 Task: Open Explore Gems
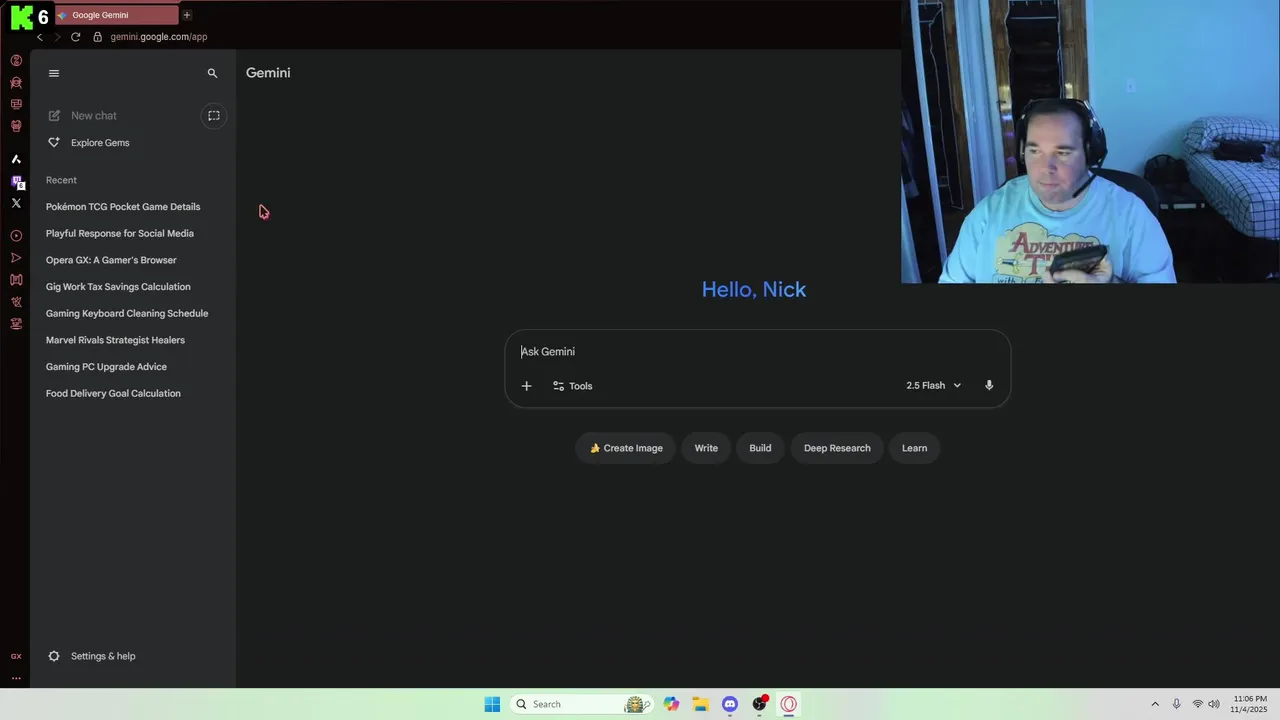[88, 143]
